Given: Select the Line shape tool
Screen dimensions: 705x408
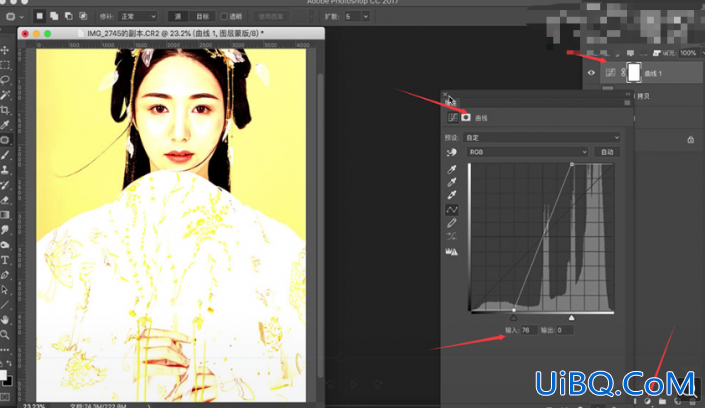Looking at the screenshot, I should click(x=5, y=305).
